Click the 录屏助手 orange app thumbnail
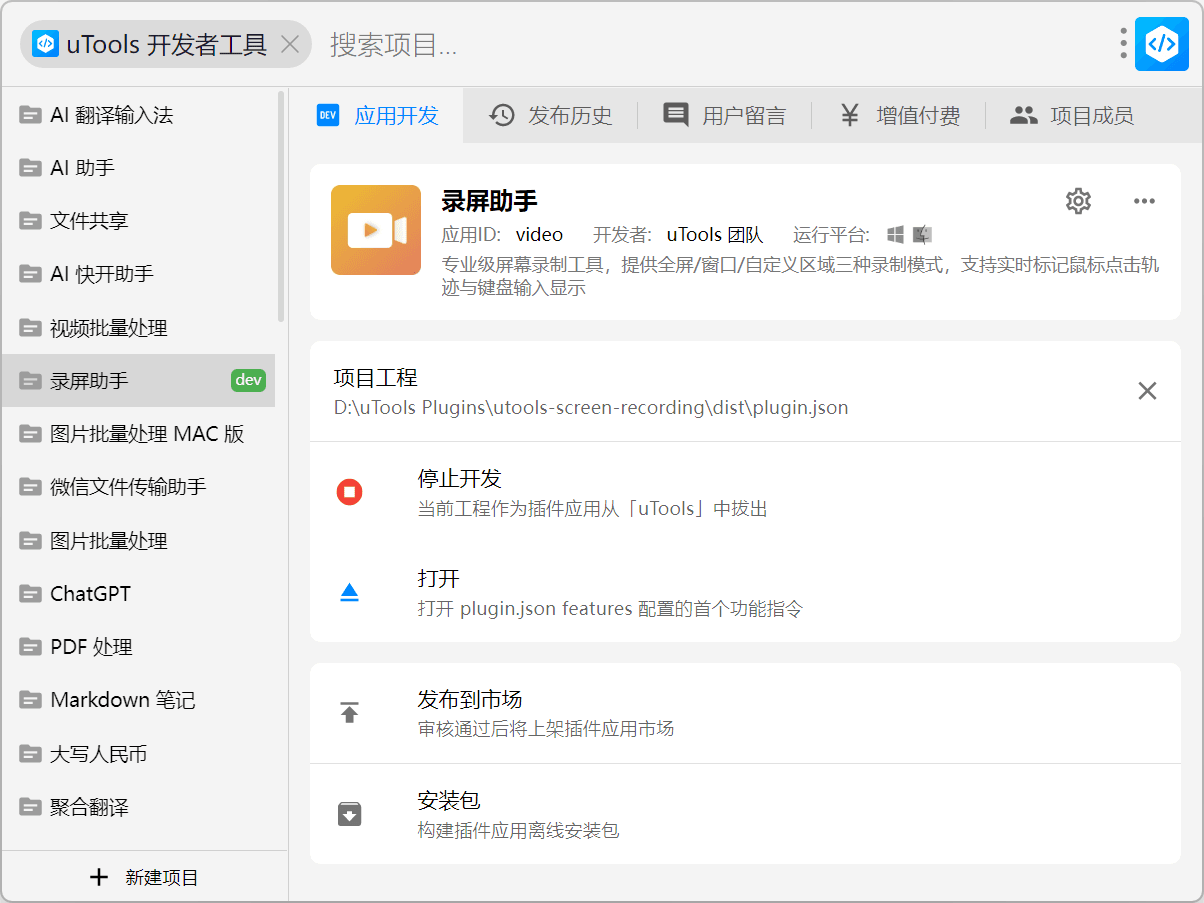1204x903 pixels. coord(376,230)
